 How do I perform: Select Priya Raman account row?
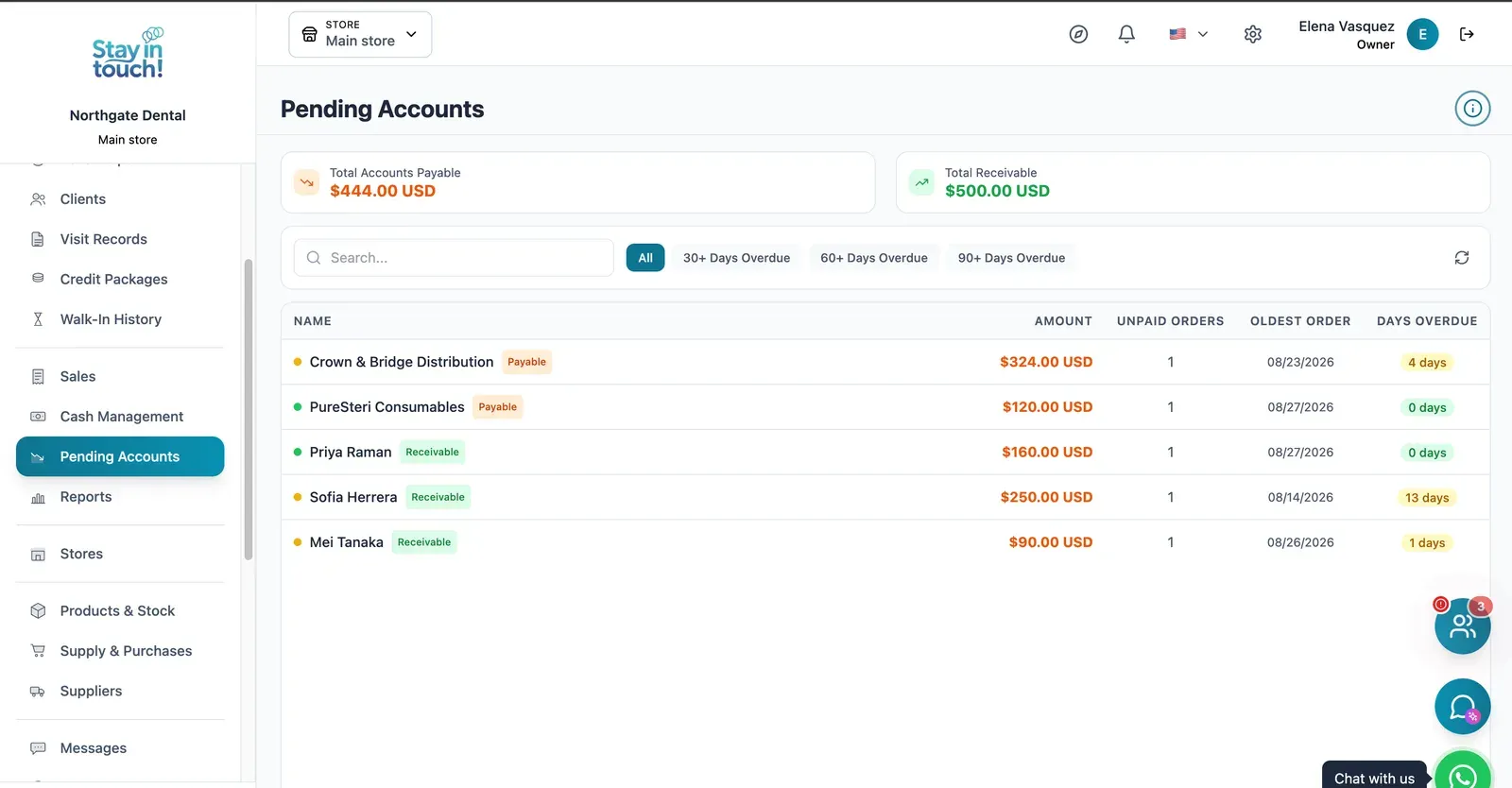point(885,453)
